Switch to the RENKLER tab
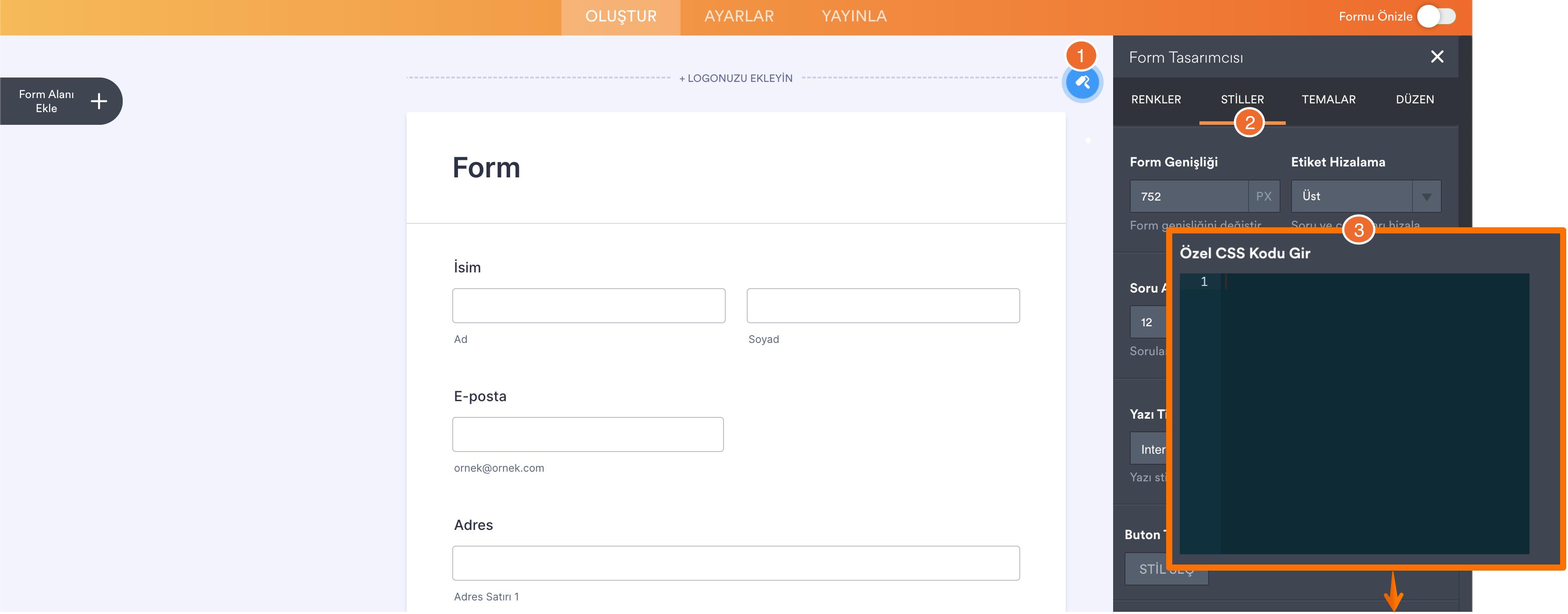1568x614 pixels. (x=1155, y=99)
